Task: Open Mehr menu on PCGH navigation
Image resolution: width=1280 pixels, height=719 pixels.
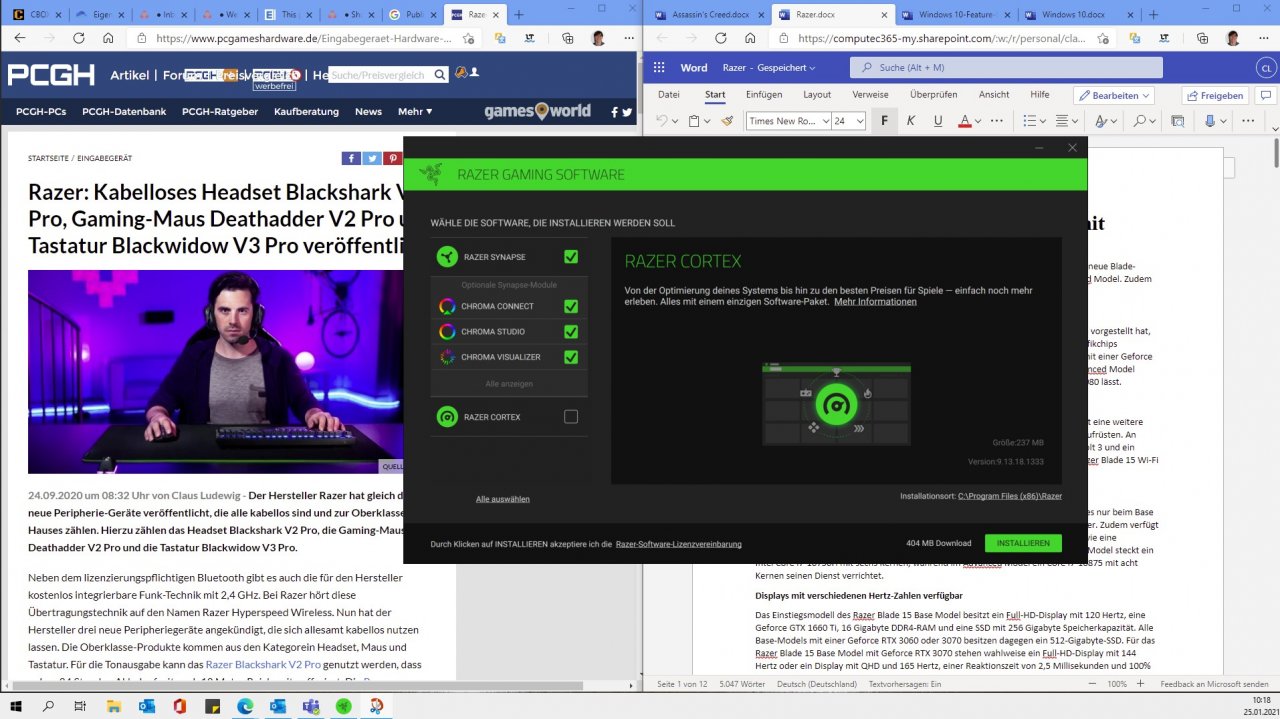Action: point(415,111)
